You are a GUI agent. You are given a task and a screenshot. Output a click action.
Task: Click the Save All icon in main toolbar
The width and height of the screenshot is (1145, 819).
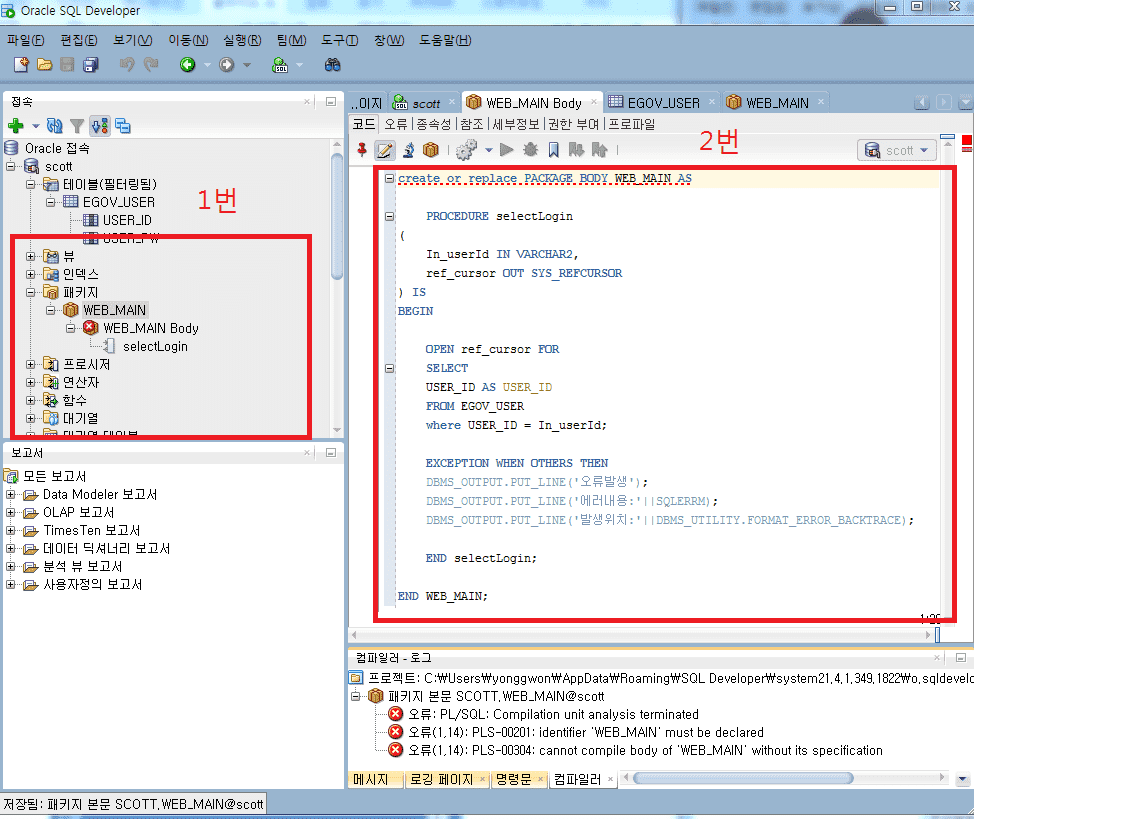click(x=91, y=65)
